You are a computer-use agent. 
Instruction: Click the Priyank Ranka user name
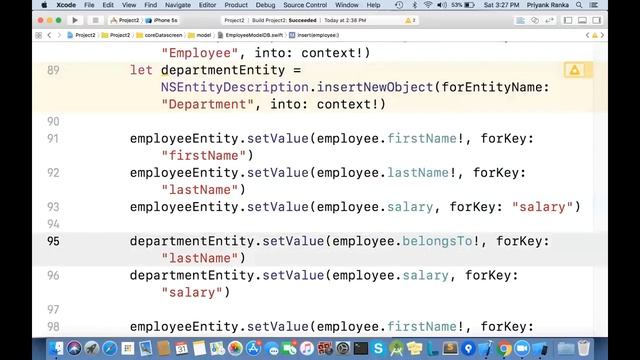[x=547, y=5]
